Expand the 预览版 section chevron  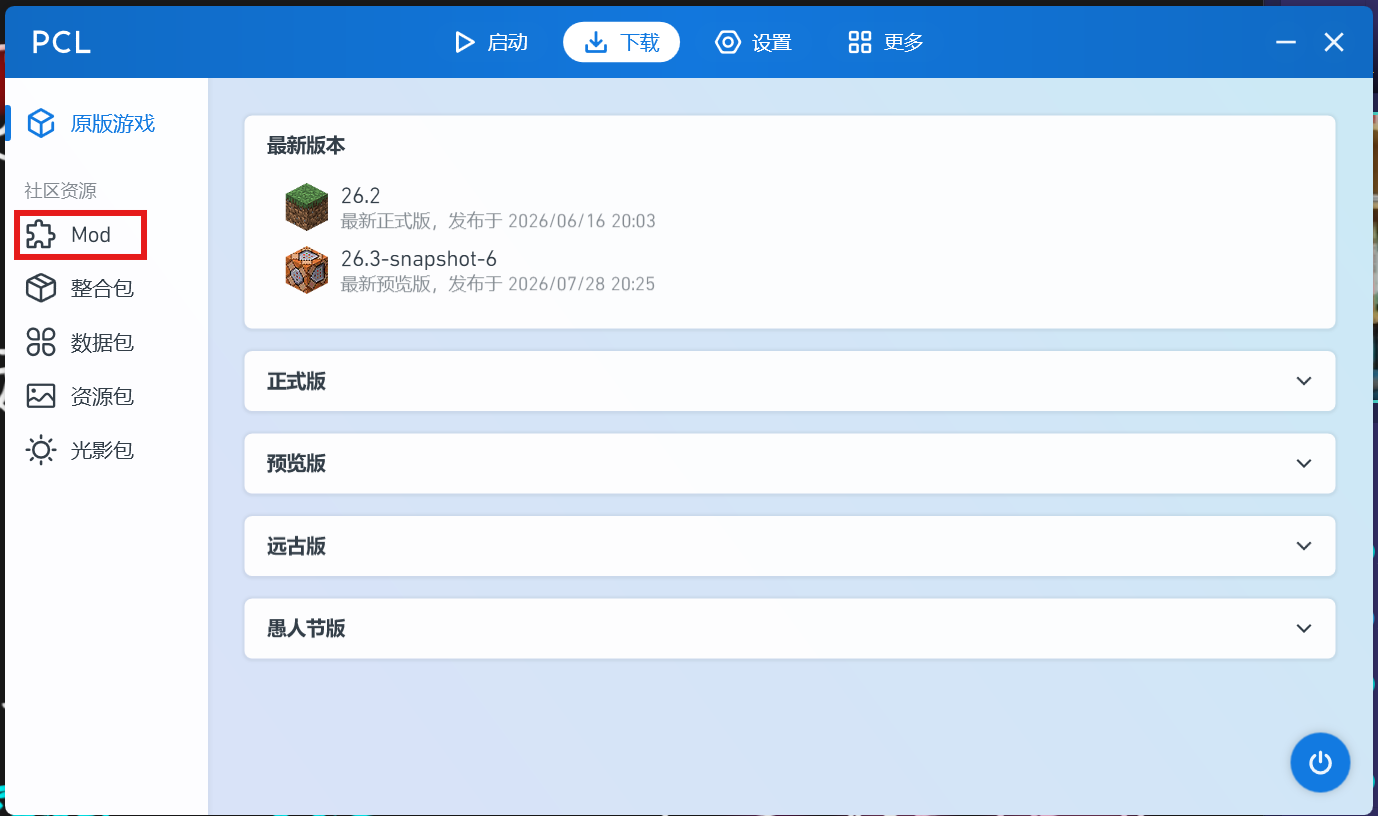[1303, 463]
